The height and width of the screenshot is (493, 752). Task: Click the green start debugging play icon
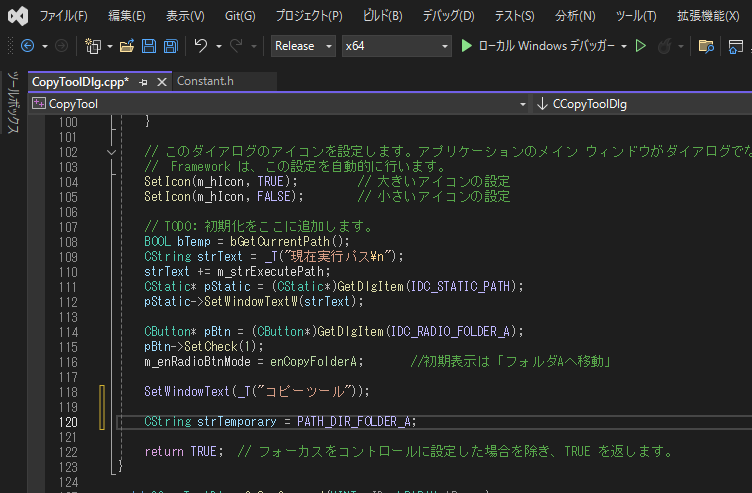[x=466, y=46]
